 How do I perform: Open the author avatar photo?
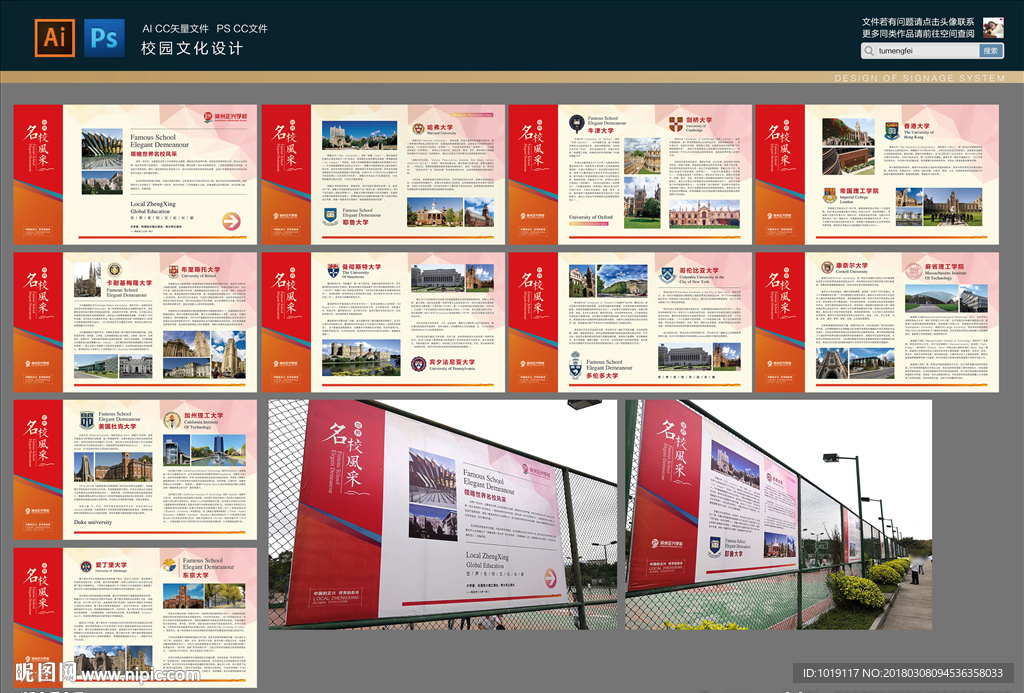[993, 28]
